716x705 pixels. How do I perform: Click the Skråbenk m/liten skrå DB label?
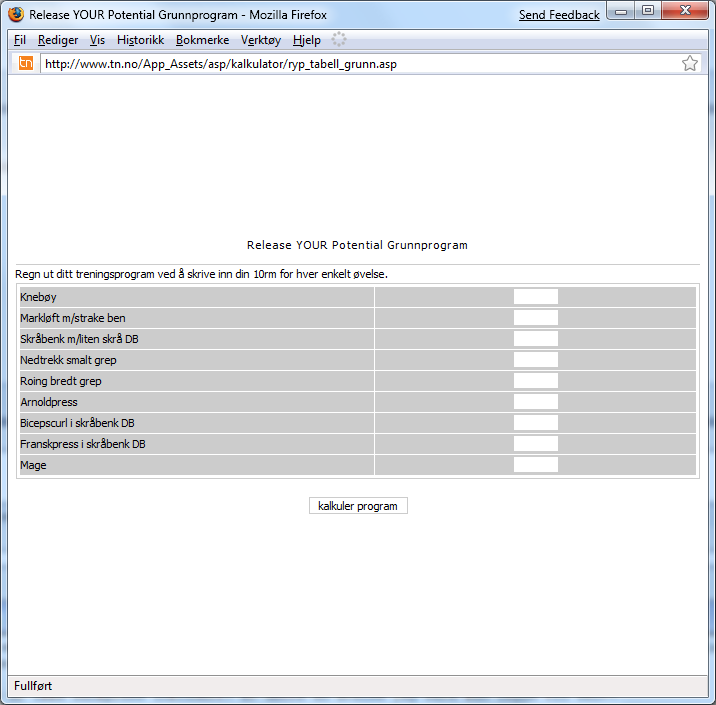pyautogui.click(x=79, y=339)
